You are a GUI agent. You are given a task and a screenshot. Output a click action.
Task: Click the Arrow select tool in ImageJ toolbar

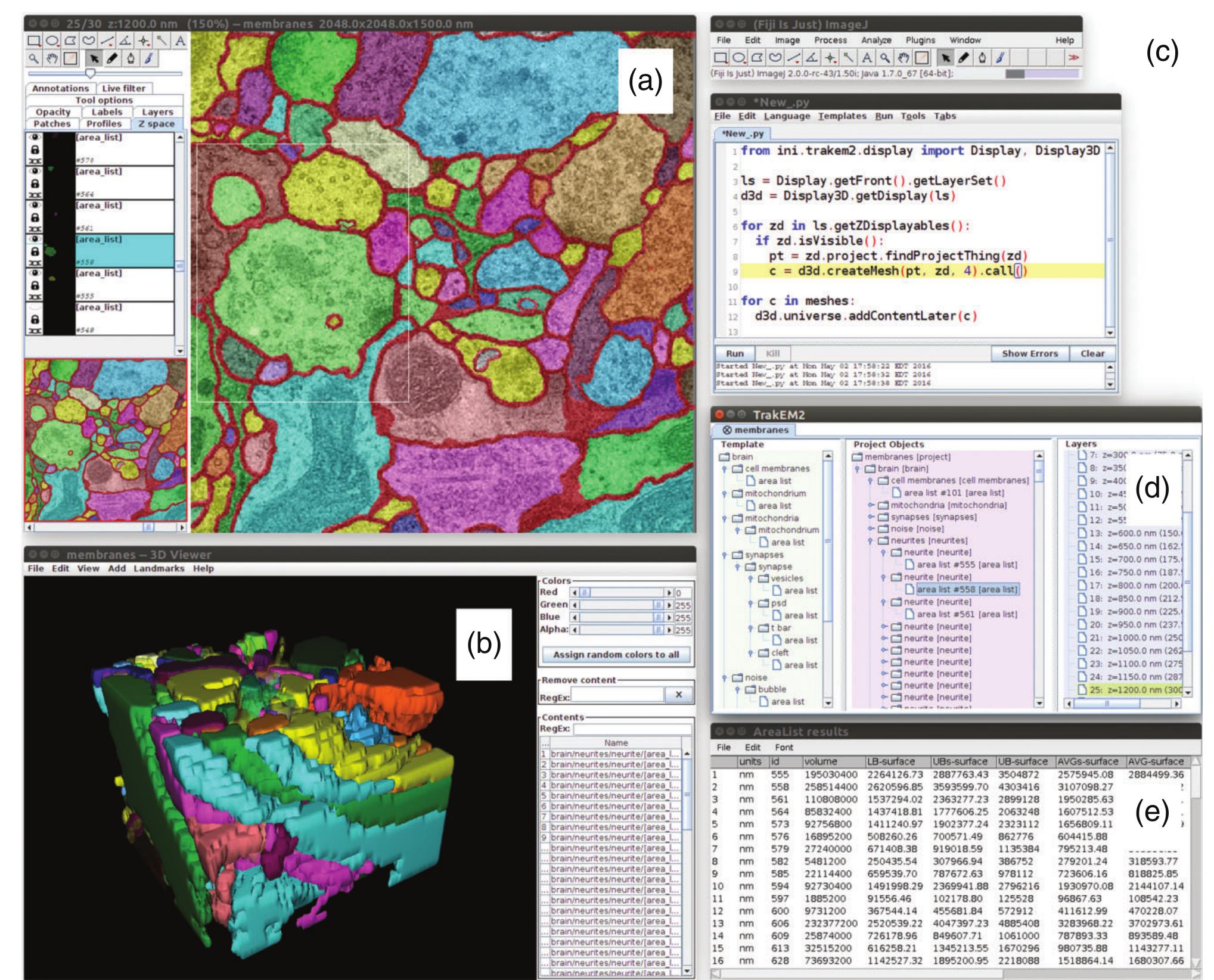click(945, 58)
